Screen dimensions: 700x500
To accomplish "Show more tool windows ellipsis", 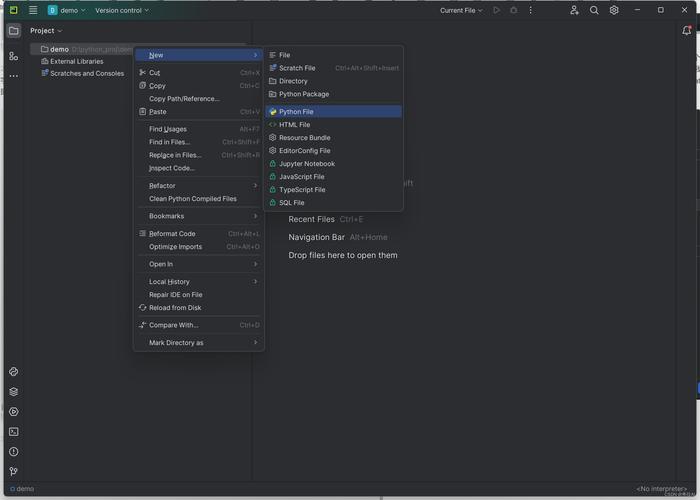I will pos(14,76).
